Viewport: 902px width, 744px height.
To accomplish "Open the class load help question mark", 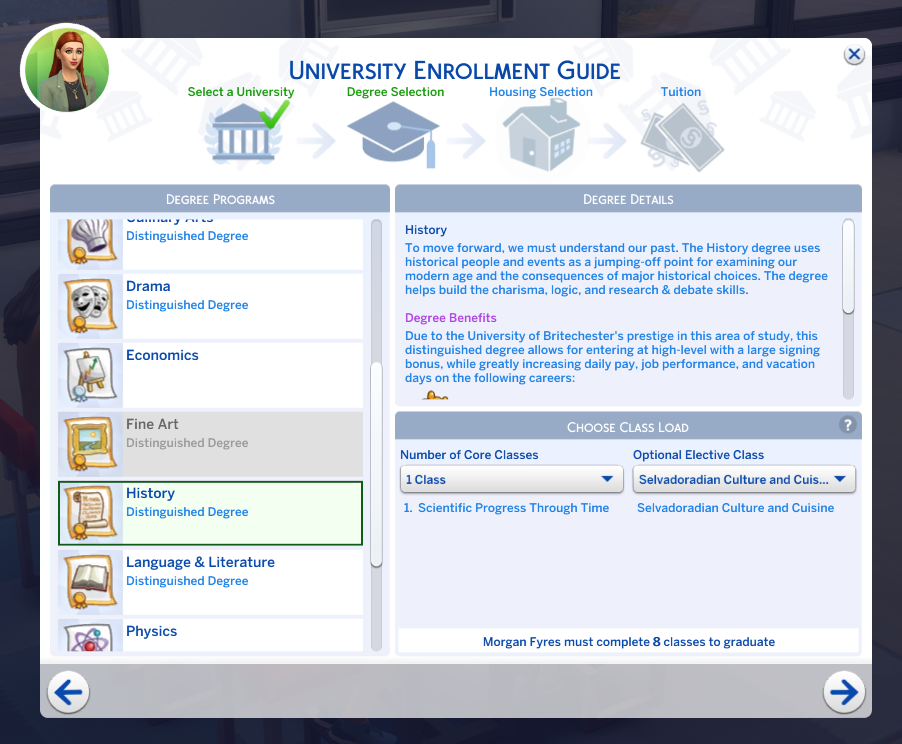I will click(x=847, y=425).
